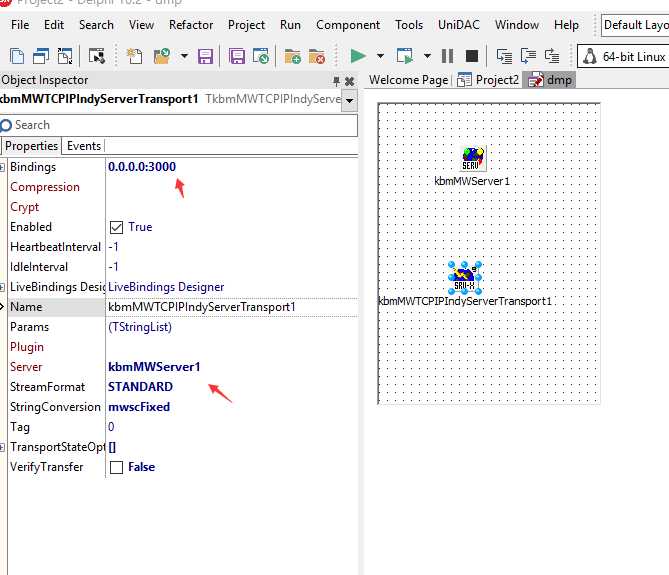The width and height of the screenshot is (669, 575).
Task: Open the dropdown next to Open folder
Action: point(184,56)
